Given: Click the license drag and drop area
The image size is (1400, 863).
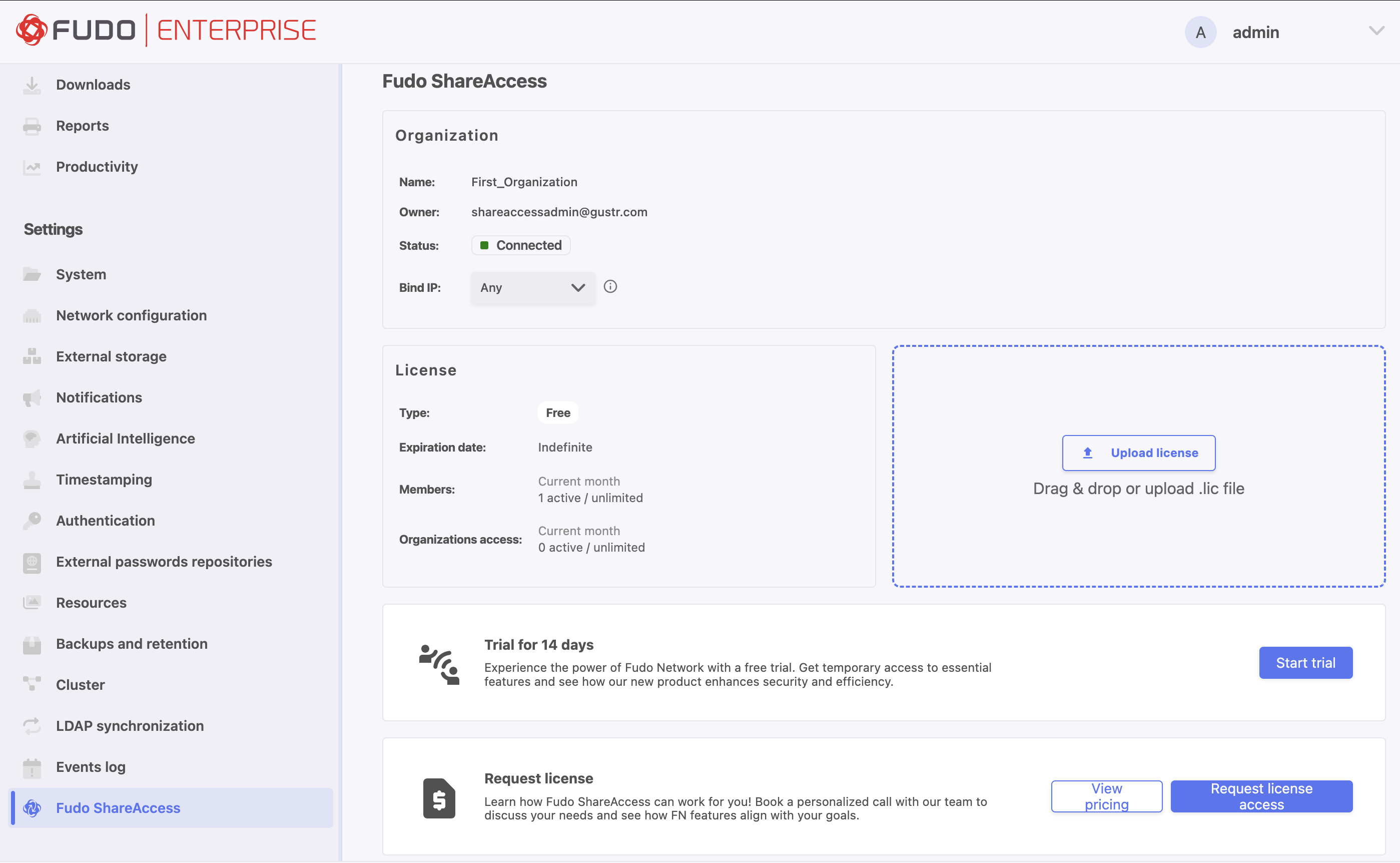Looking at the screenshot, I should [1139, 466].
